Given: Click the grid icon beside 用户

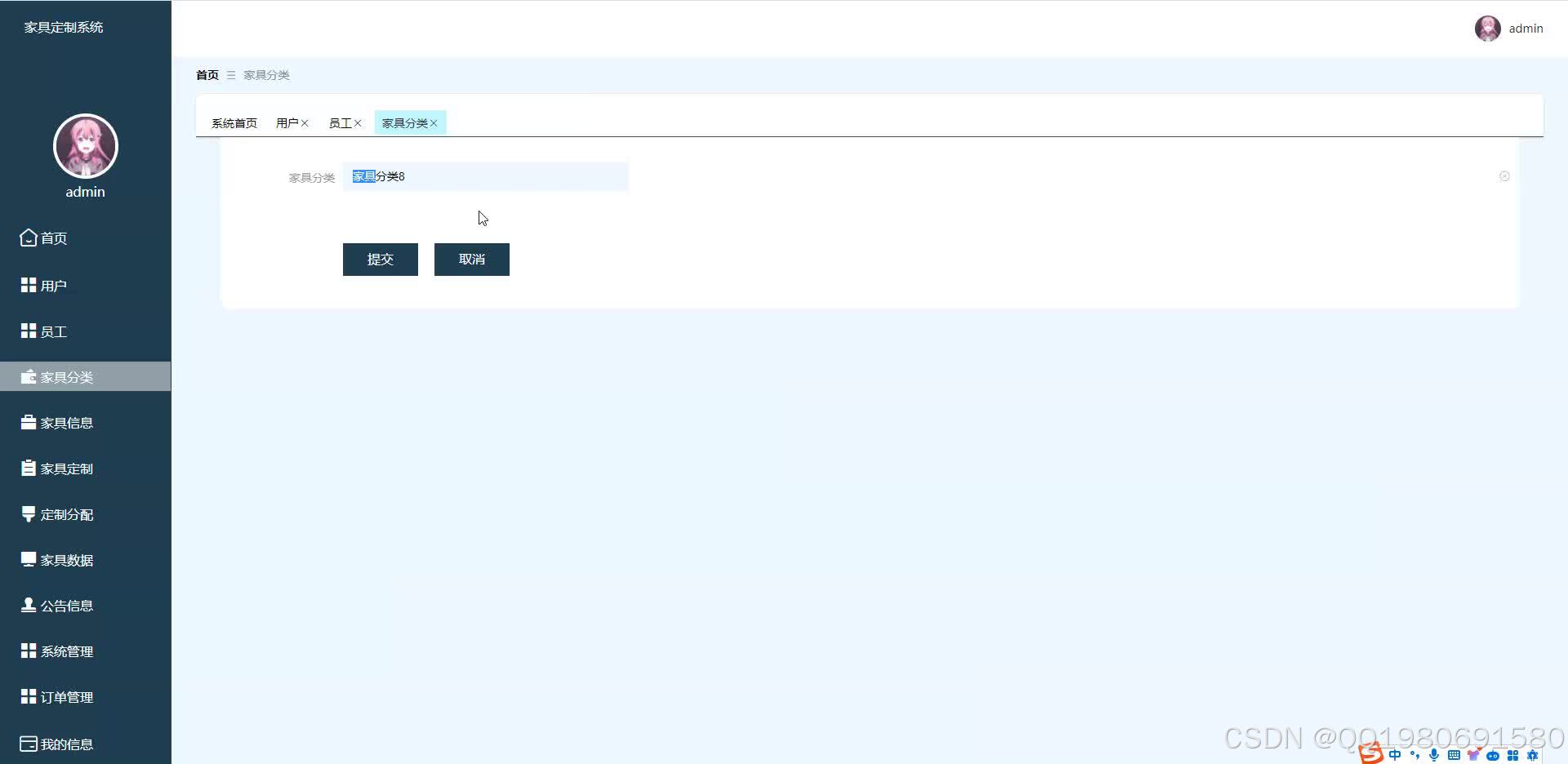Looking at the screenshot, I should (x=29, y=285).
